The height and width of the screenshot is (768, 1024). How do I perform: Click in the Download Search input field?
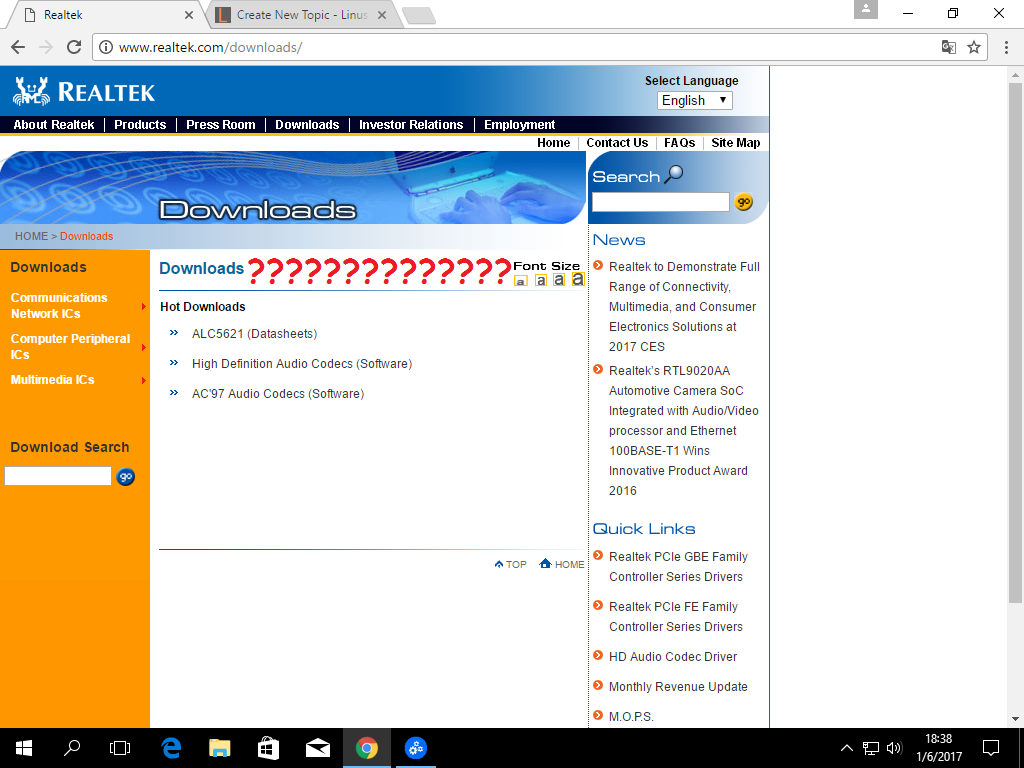tap(58, 476)
